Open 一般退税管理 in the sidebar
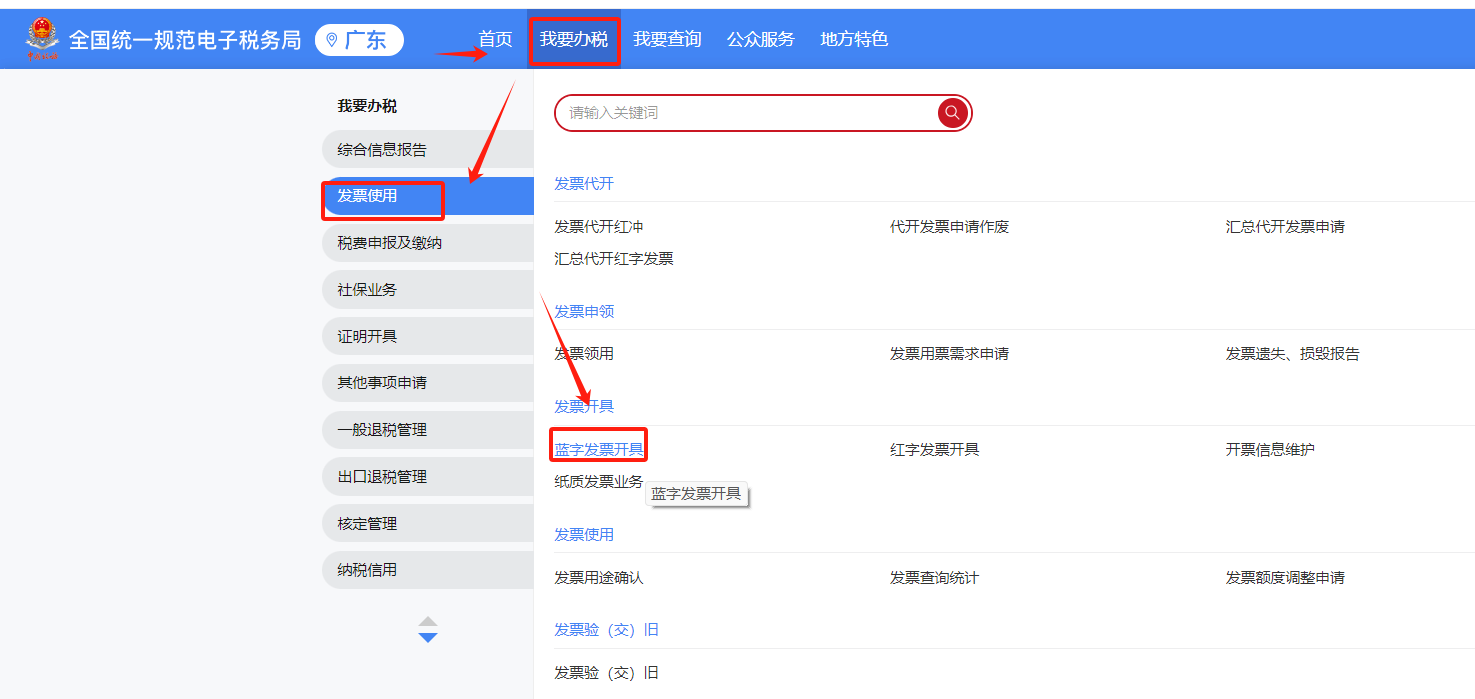The width and height of the screenshot is (1475, 699). pyautogui.click(x=428, y=430)
